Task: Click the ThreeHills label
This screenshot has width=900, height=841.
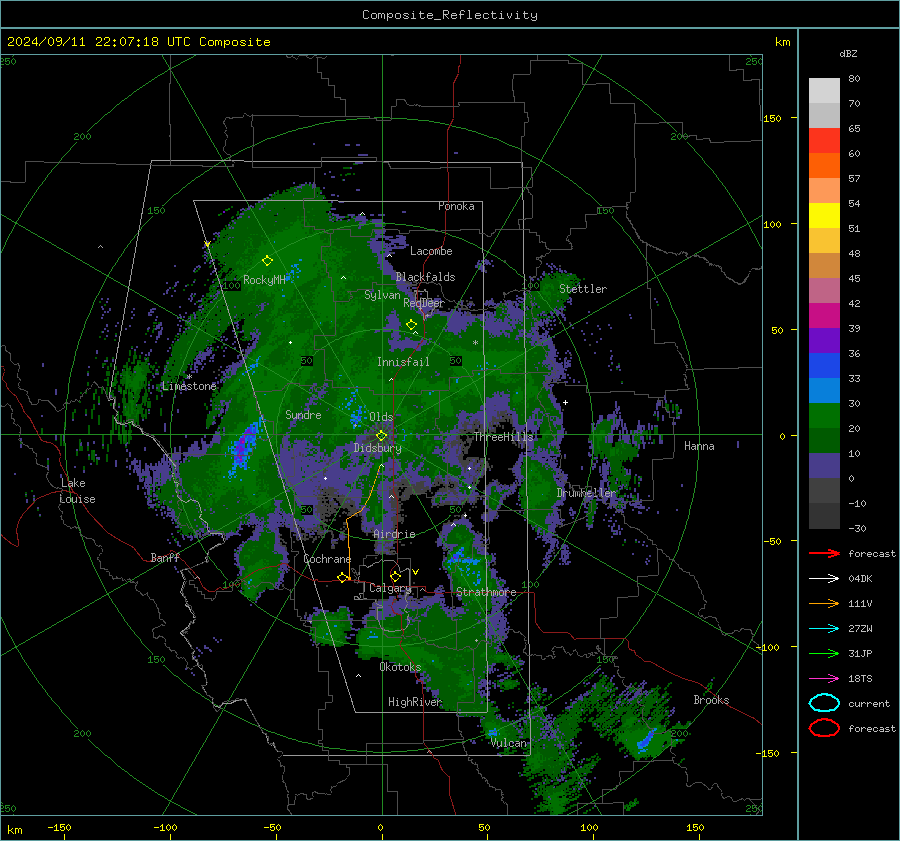Action: [504, 437]
